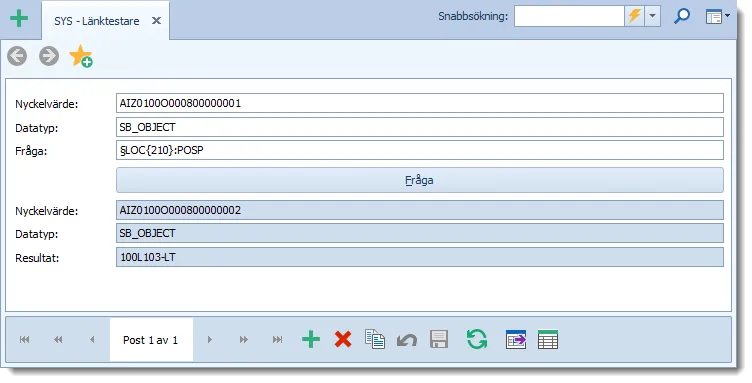Undo changes with the curved arrow
752x383 pixels.
pyautogui.click(x=407, y=340)
